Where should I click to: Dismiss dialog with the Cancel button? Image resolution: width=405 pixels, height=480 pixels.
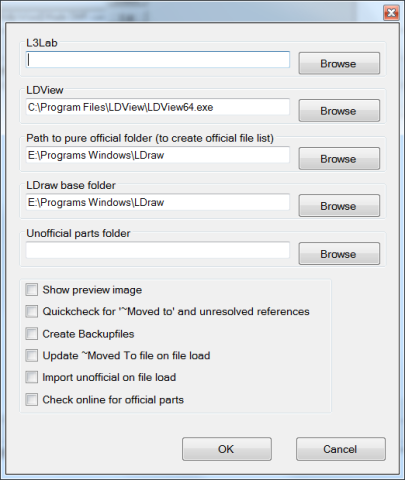pyautogui.click(x=341, y=449)
